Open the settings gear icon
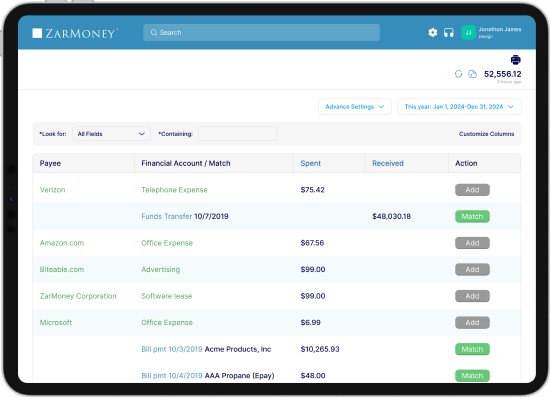 point(432,33)
